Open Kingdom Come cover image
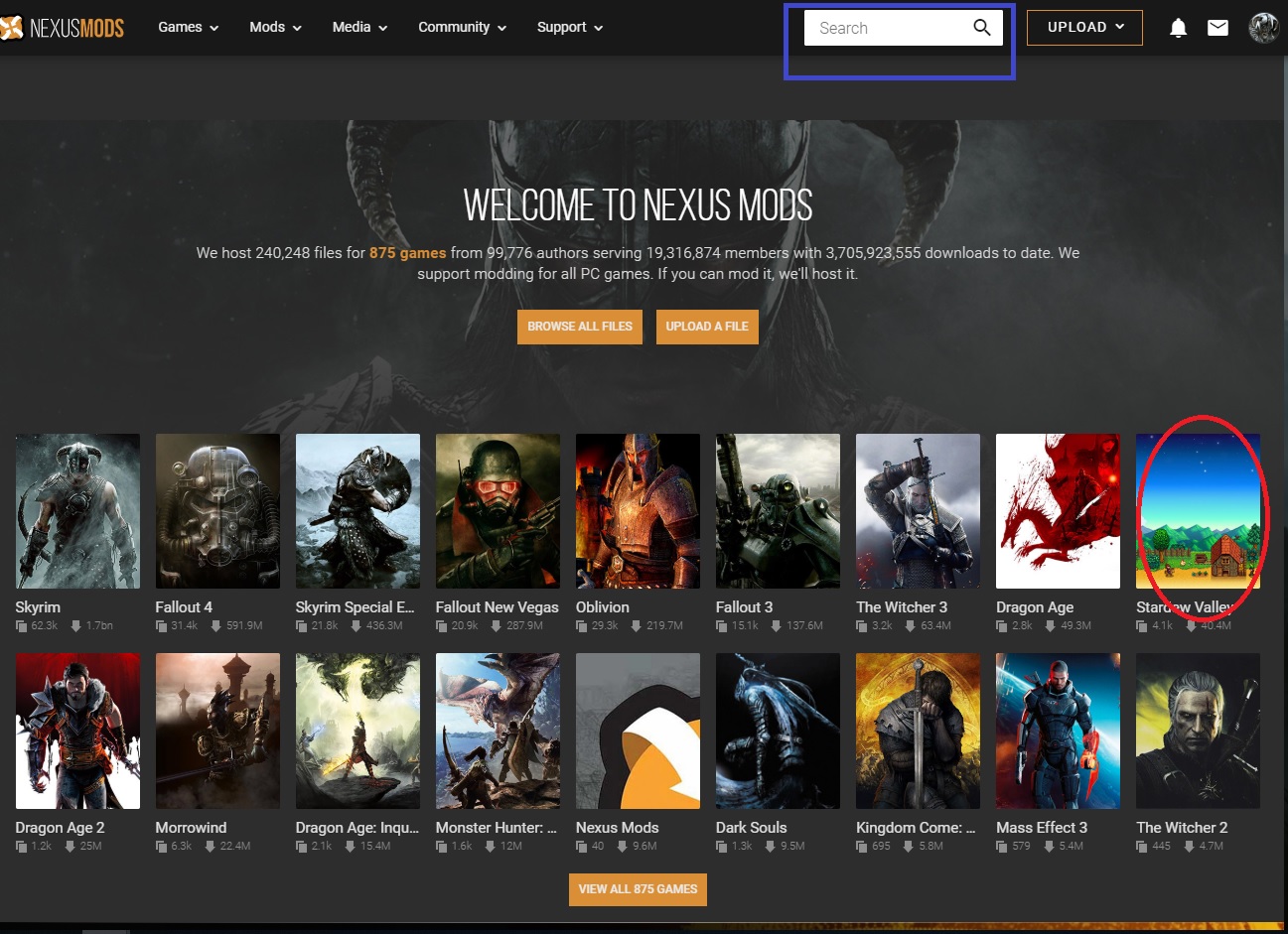This screenshot has height=934, width=1288. (x=918, y=731)
